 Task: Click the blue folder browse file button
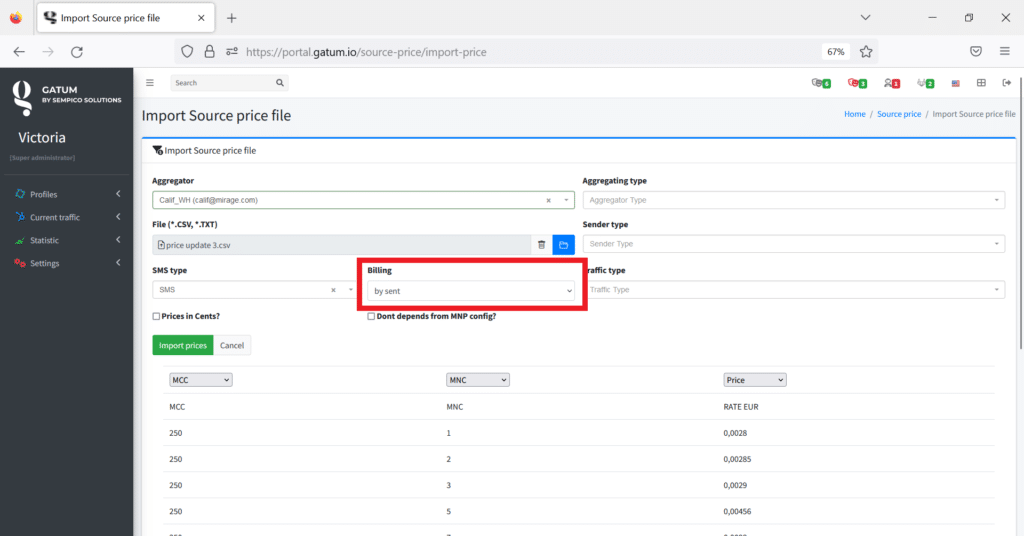coord(563,244)
